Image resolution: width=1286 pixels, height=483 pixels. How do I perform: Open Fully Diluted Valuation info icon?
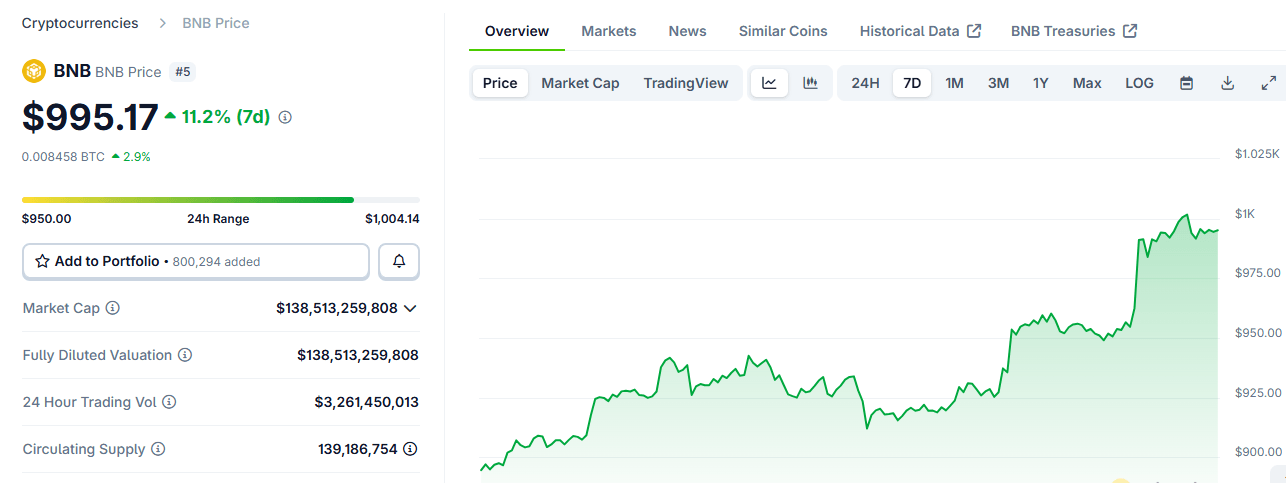pos(185,355)
